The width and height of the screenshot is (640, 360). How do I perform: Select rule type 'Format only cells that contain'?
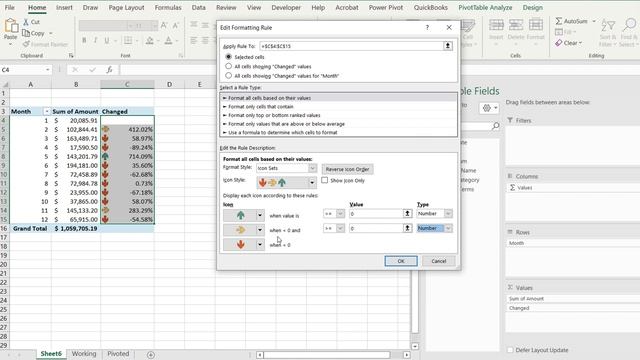pyautogui.click(x=261, y=107)
